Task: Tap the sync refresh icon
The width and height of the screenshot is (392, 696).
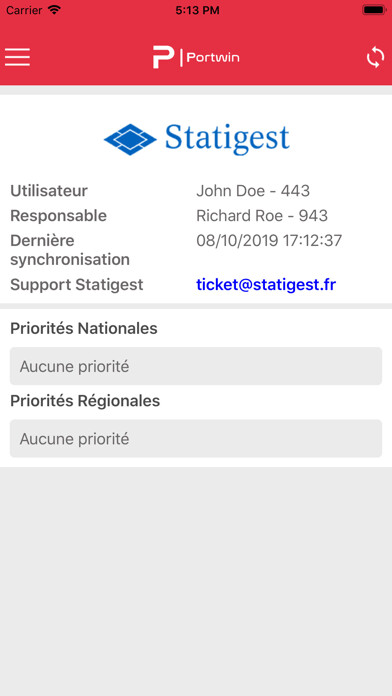Action: [375, 57]
